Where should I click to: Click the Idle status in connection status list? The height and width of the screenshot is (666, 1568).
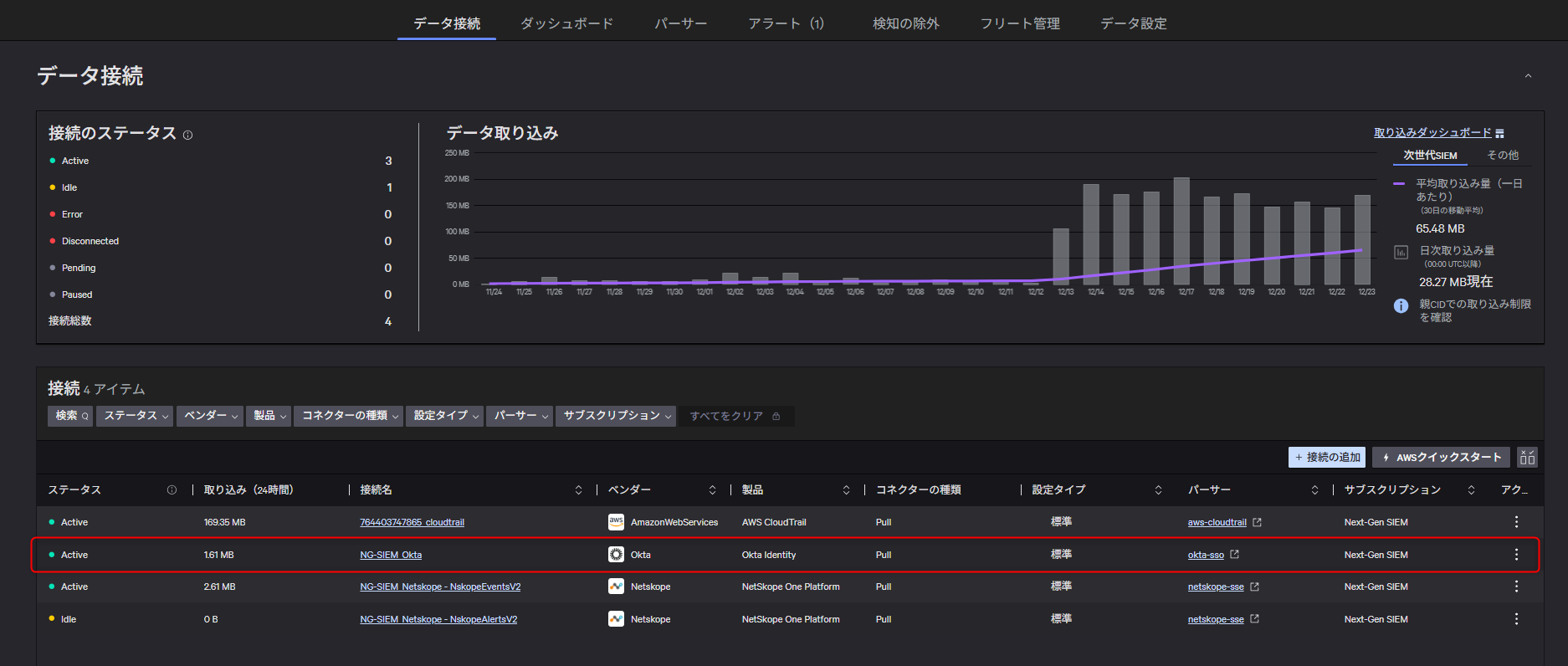(69, 188)
